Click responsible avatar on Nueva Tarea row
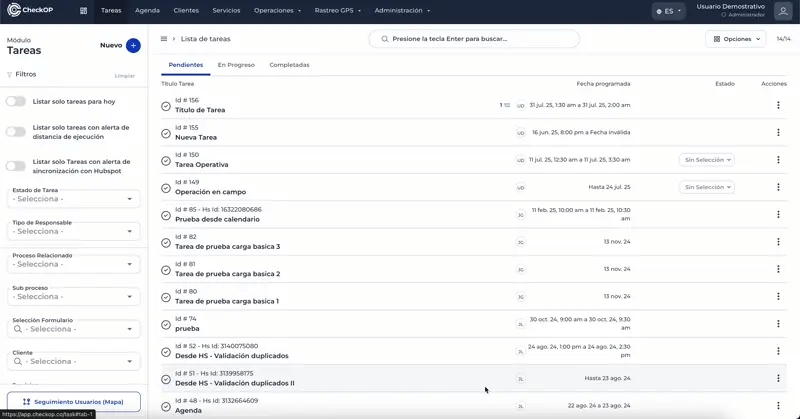The image size is (800, 419). pyautogui.click(x=520, y=133)
